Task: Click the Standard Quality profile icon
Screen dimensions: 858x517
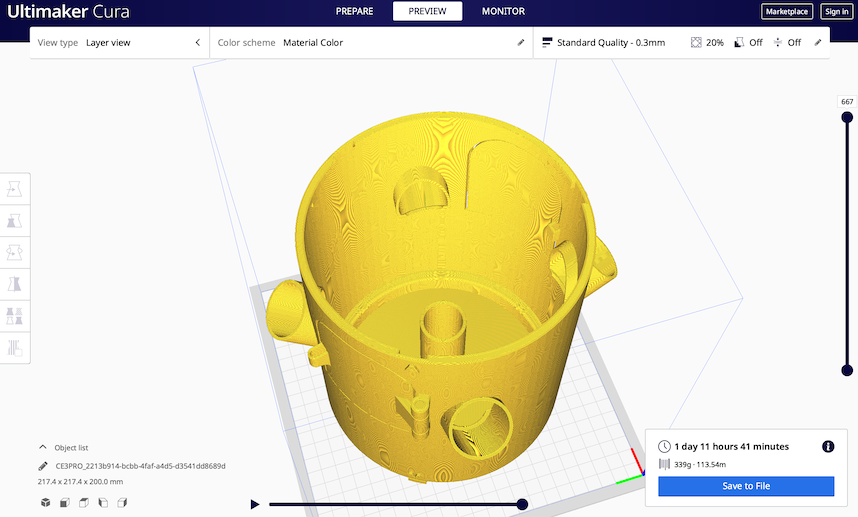Action: [x=547, y=43]
